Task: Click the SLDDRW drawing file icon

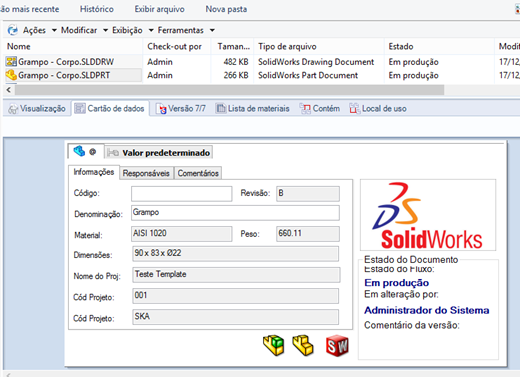Action: click(11, 62)
